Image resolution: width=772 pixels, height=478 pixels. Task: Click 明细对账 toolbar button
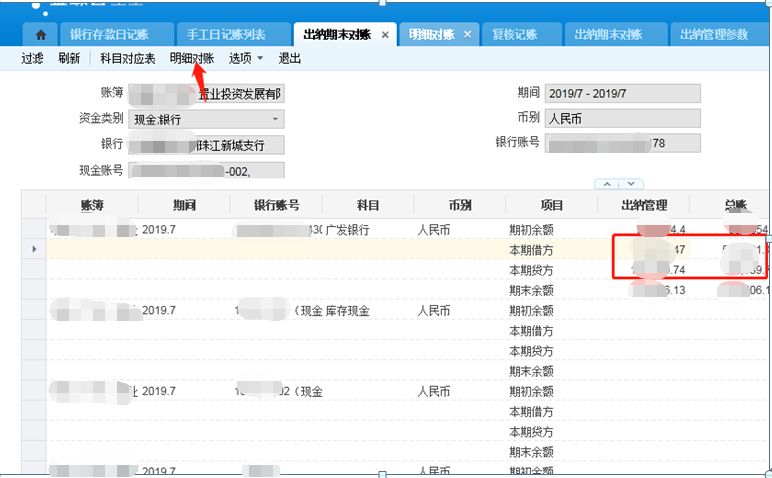[192, 59]
